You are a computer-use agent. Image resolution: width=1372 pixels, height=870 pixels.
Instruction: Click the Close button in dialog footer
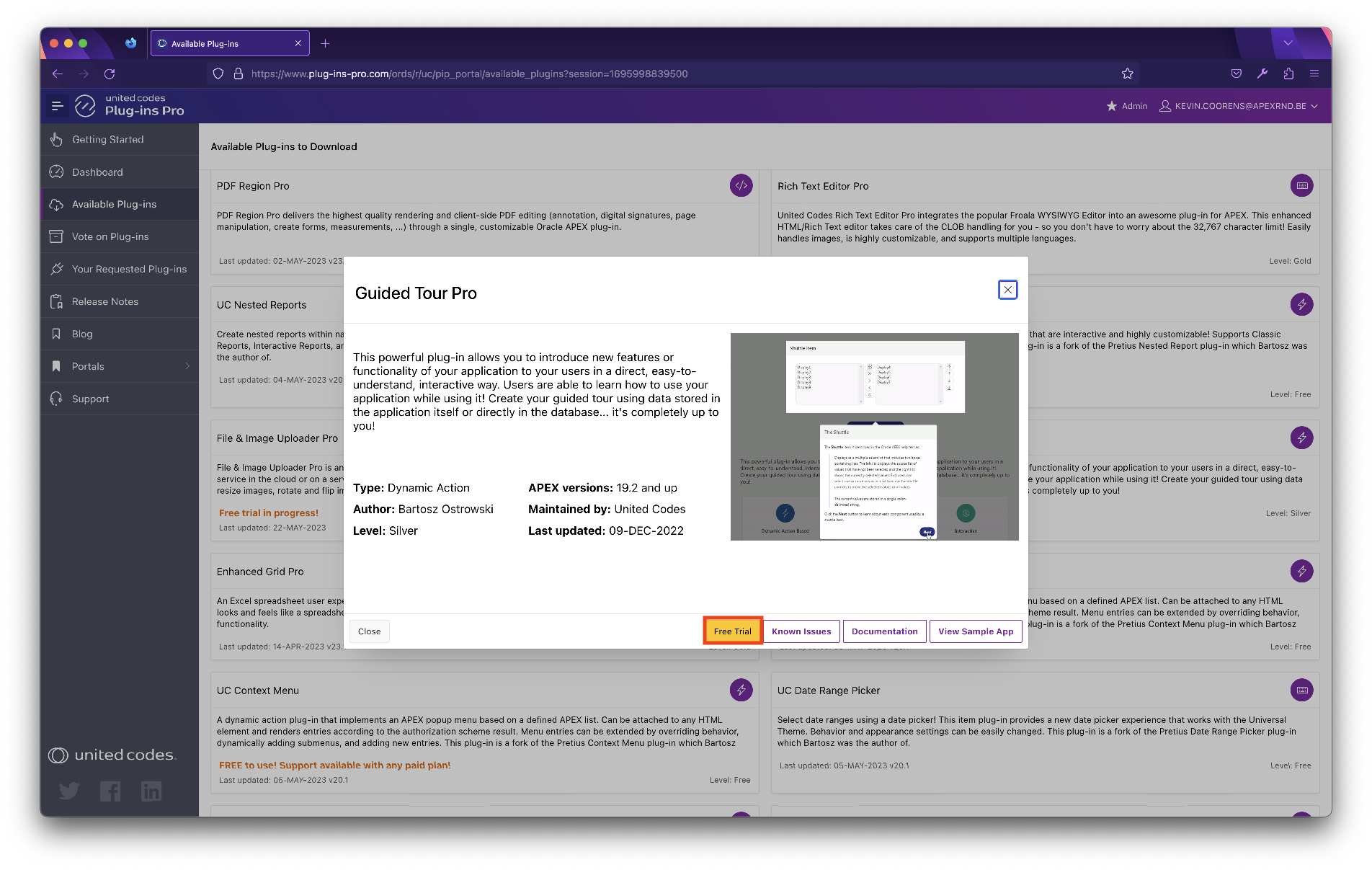tap(369, 631)
